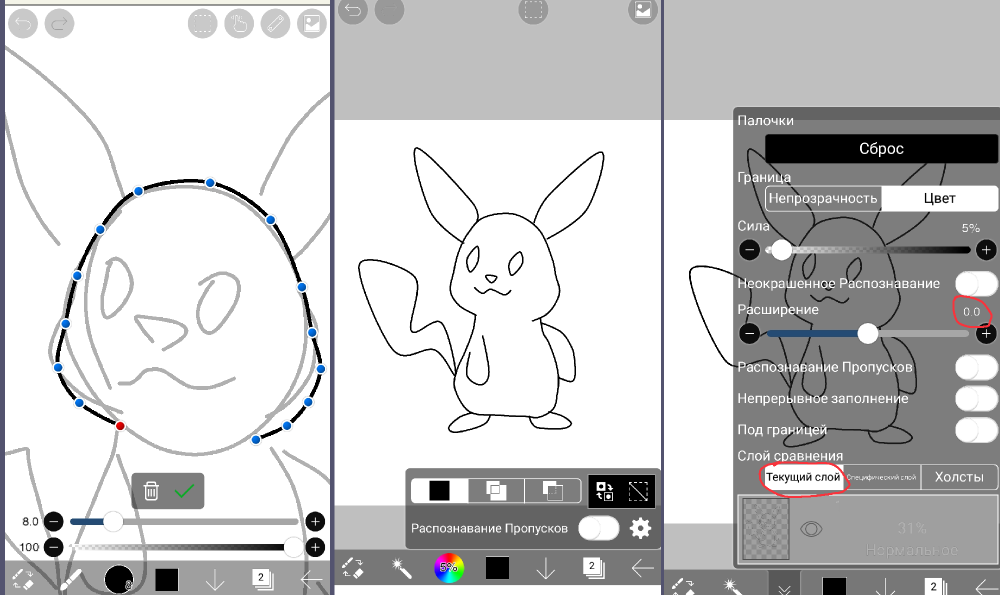Decrease Расширение with the minus button
The width and height of the screenshot is (1000, 595).
[750, 334]
